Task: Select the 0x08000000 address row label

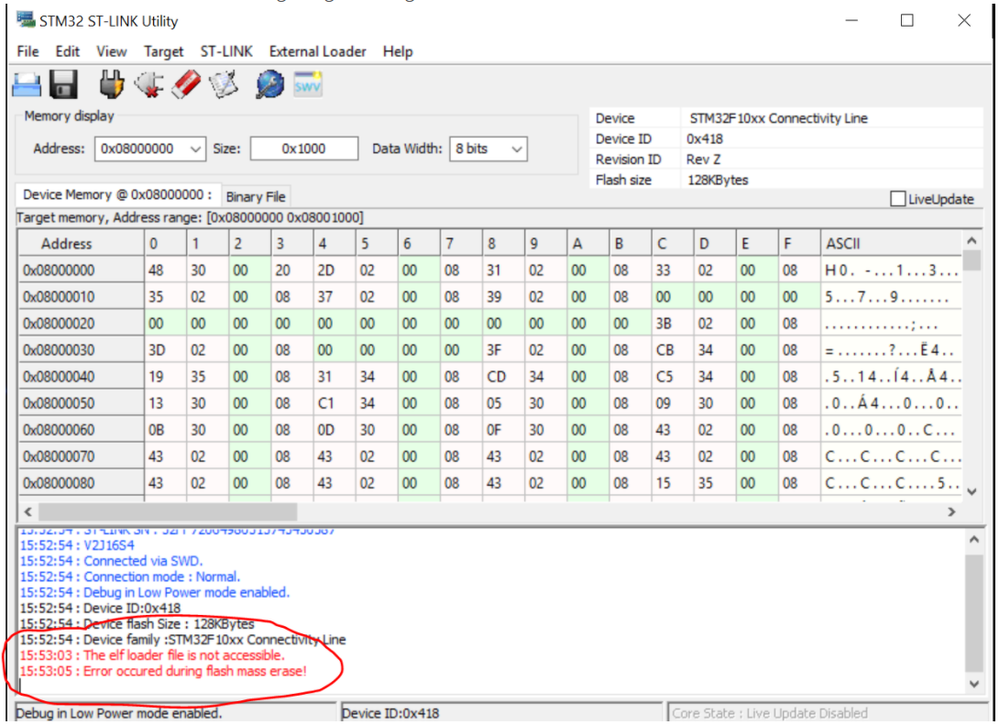Action: pos(81,270)
